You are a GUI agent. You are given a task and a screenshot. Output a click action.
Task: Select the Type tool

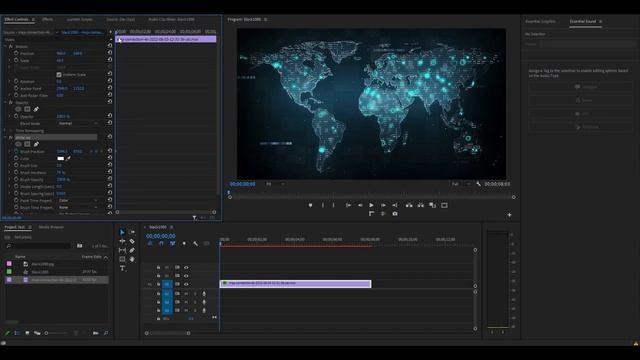tap(122, 268)
